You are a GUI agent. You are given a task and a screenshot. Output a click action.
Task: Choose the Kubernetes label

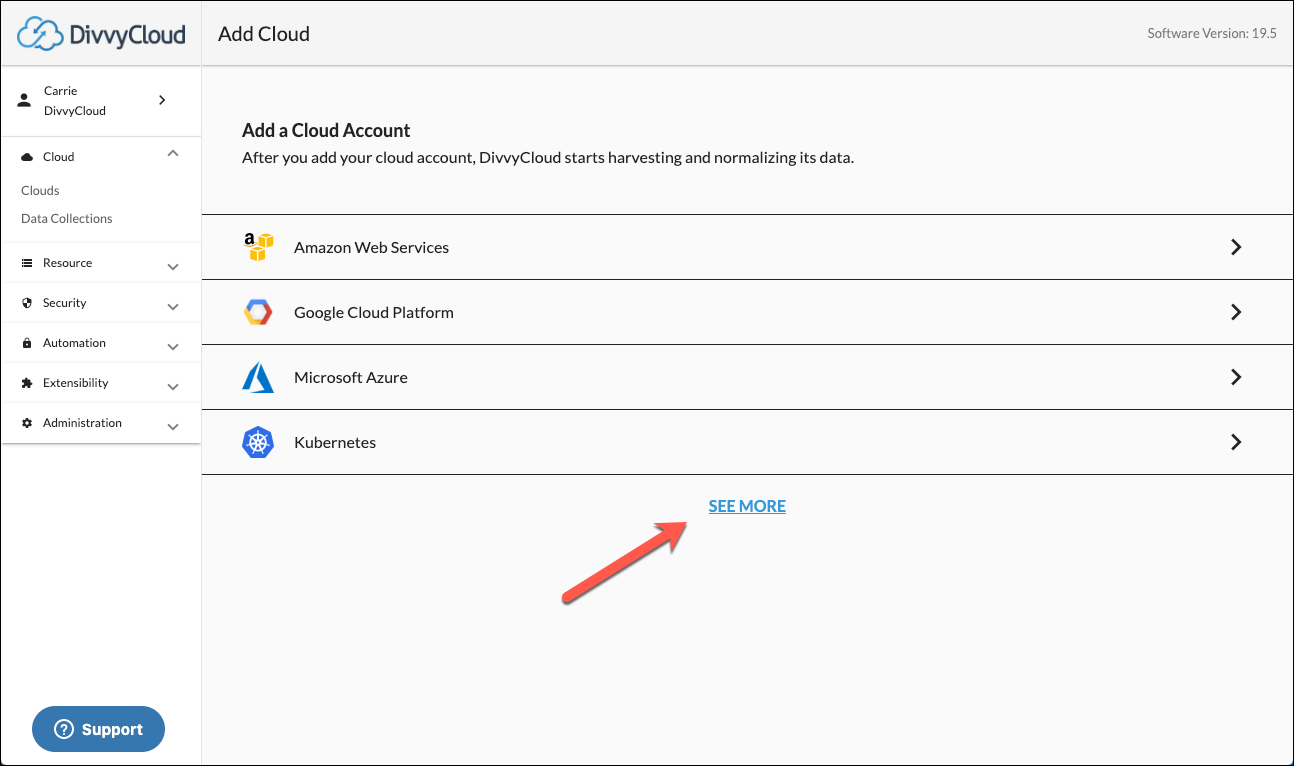pos(335,442)
